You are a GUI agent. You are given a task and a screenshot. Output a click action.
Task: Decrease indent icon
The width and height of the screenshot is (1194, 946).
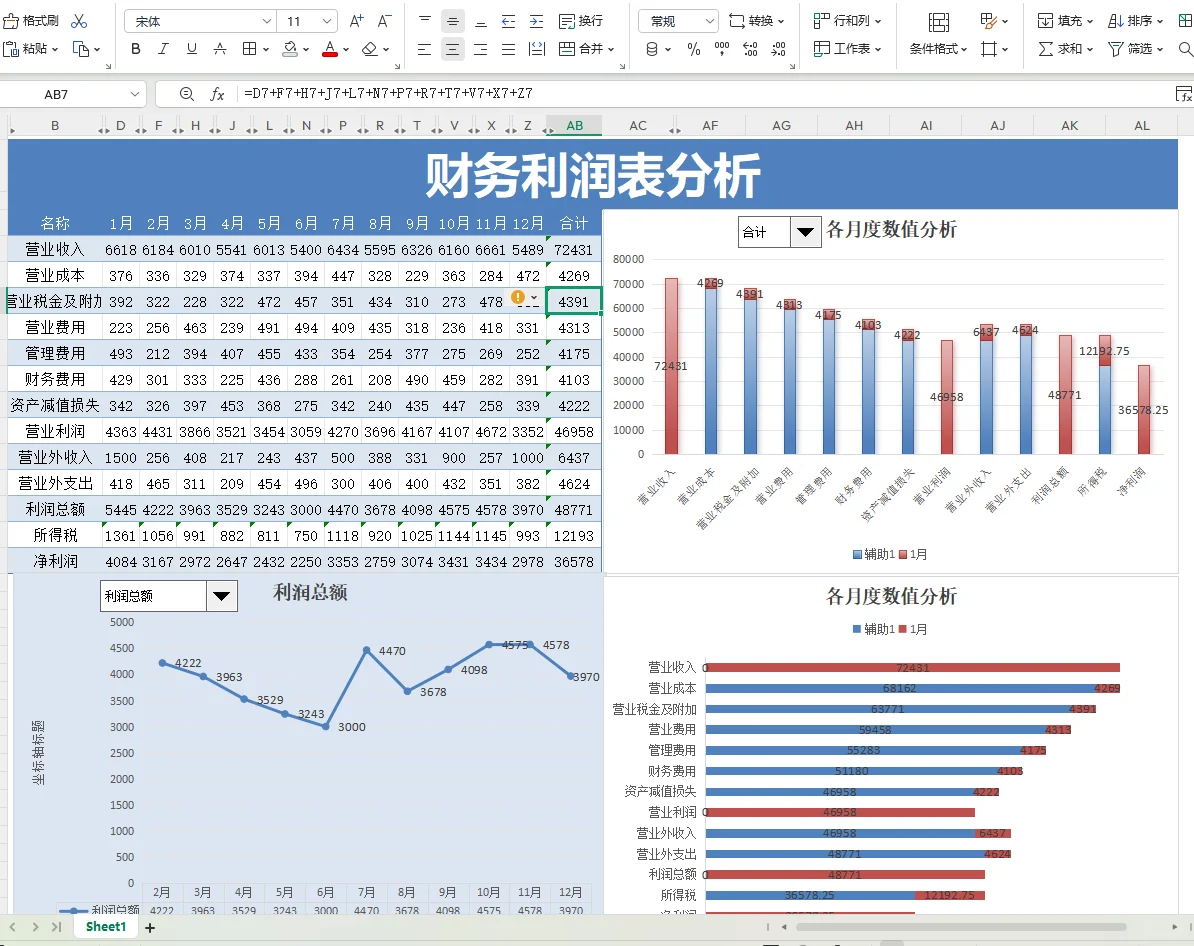[509, 21]
